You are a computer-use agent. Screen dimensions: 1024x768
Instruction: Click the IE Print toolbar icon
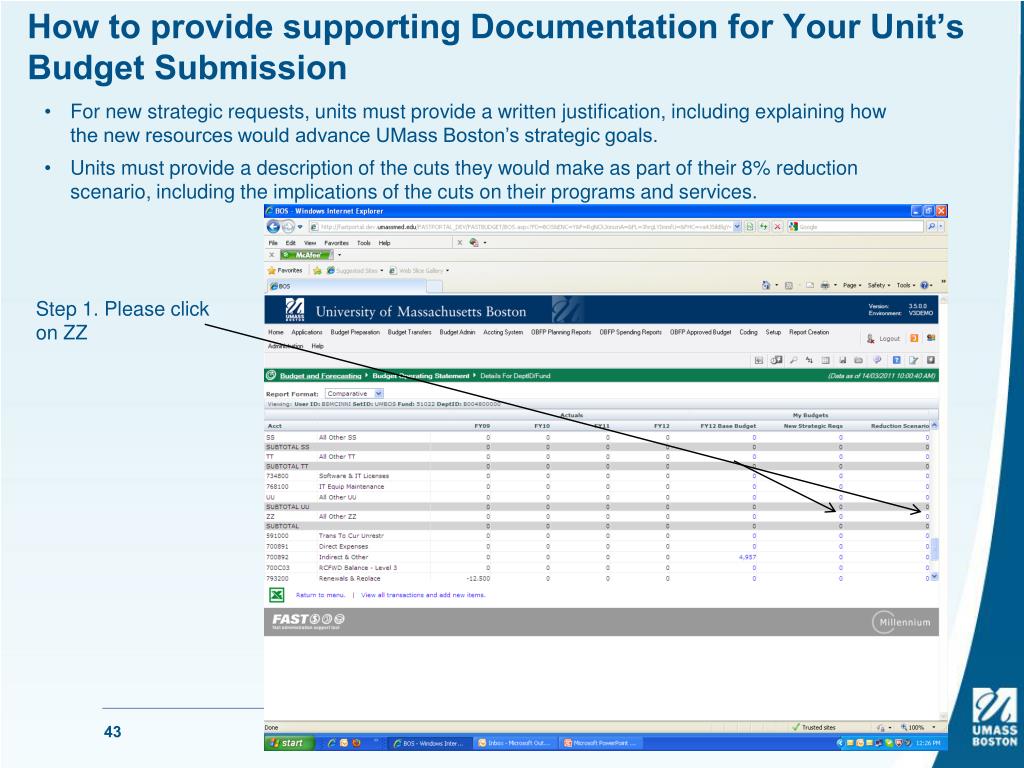point(825,285)
